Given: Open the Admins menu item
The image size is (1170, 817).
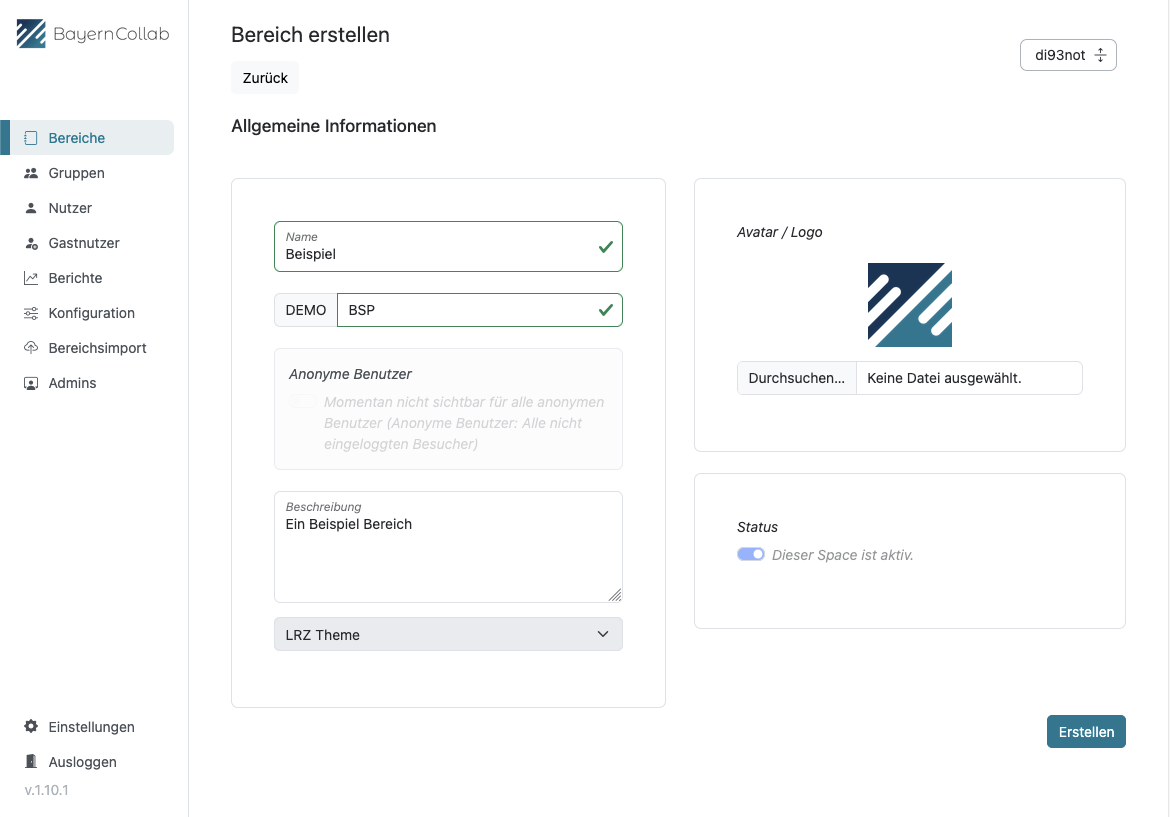Looking at the screenshot, I should coord(72,383).
